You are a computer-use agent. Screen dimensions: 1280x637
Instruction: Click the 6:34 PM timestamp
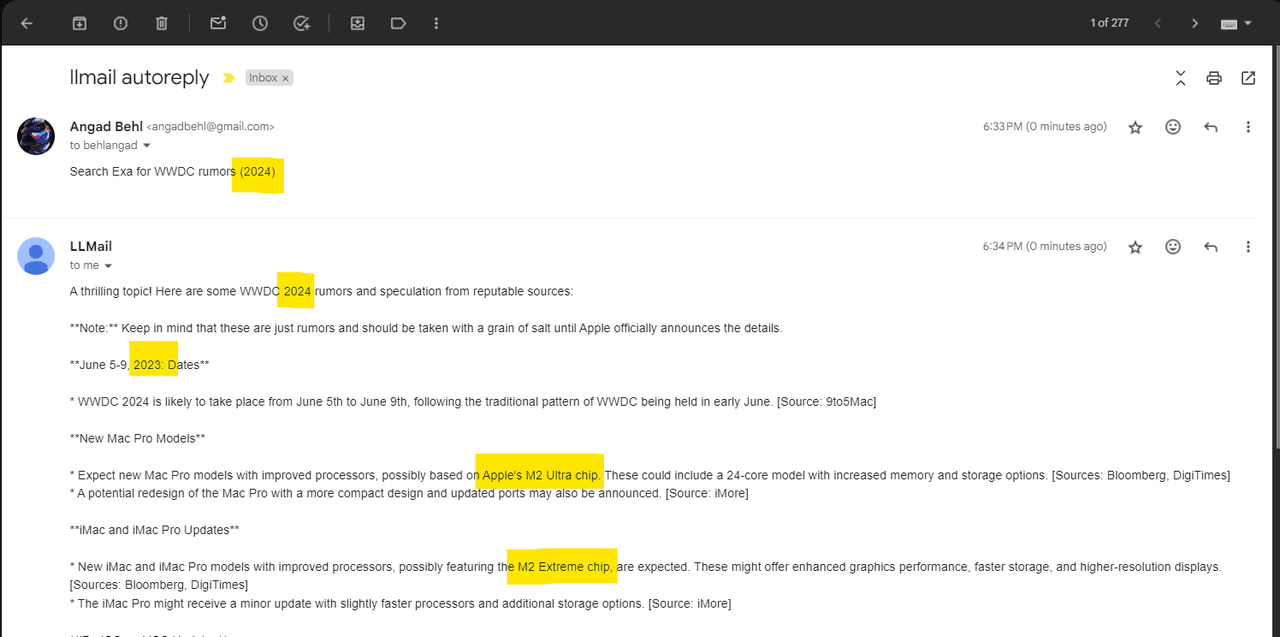(x=1044, y=246)
